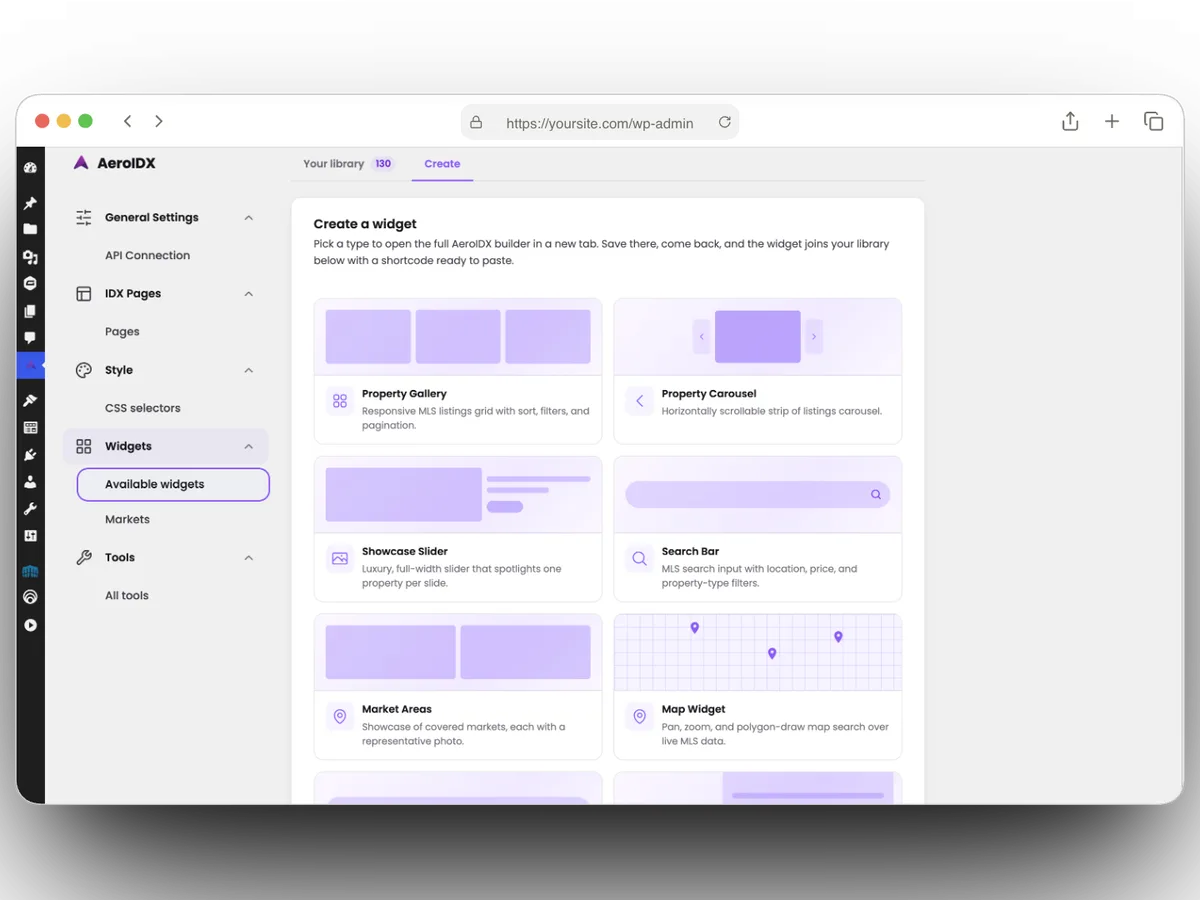
Task: Open Comments speech bubble icon
Action: (x=30, y=338)
